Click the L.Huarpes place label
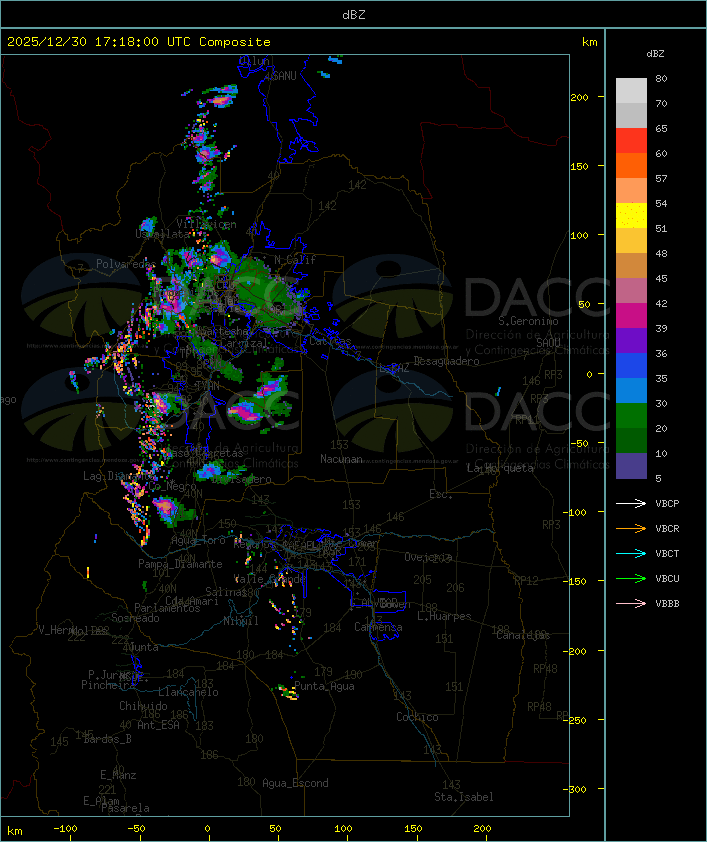 (444, 616)
